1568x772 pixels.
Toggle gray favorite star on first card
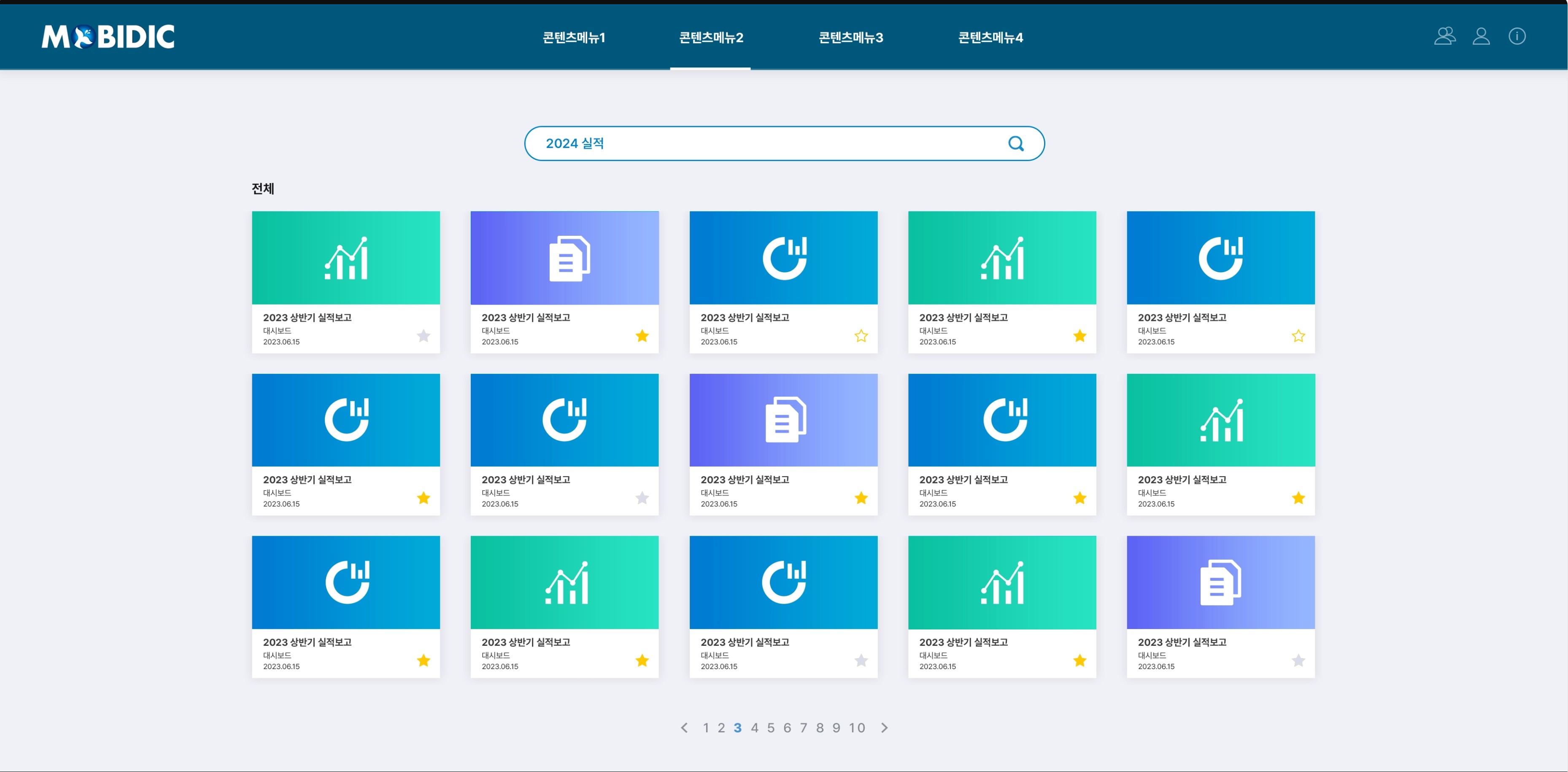(424, 336)
